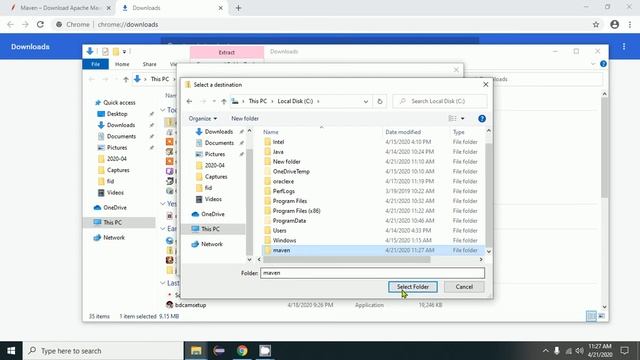The image size is (640, 360).
Task: Select the OneDriveTemp folder
Action: click(291, 171)
